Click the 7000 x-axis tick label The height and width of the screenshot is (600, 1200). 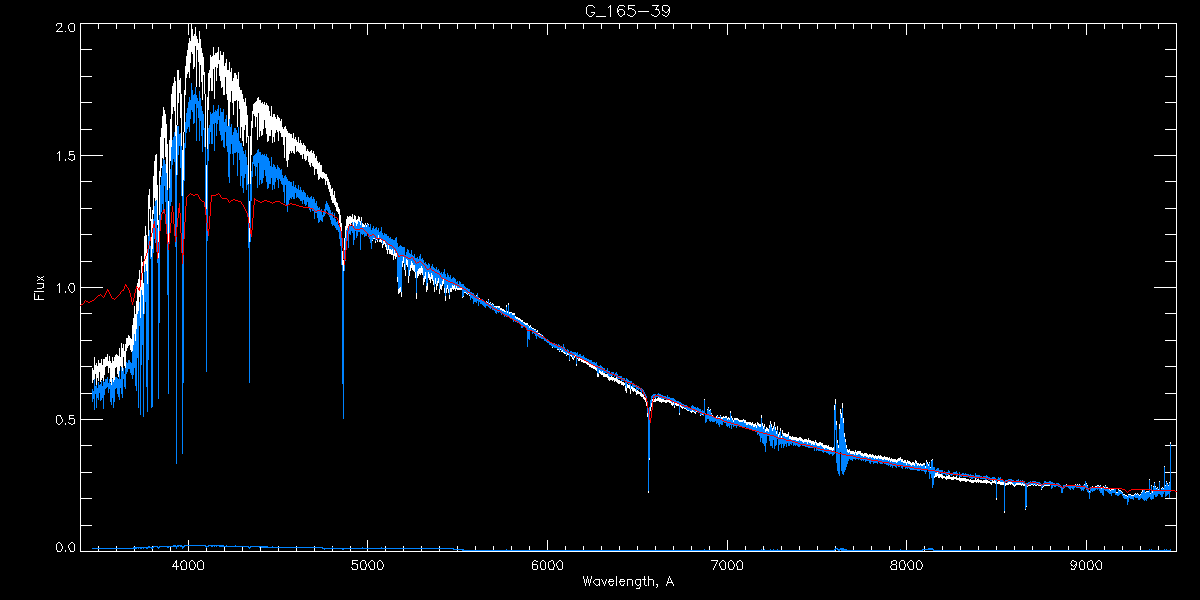[x=727, y=564]
